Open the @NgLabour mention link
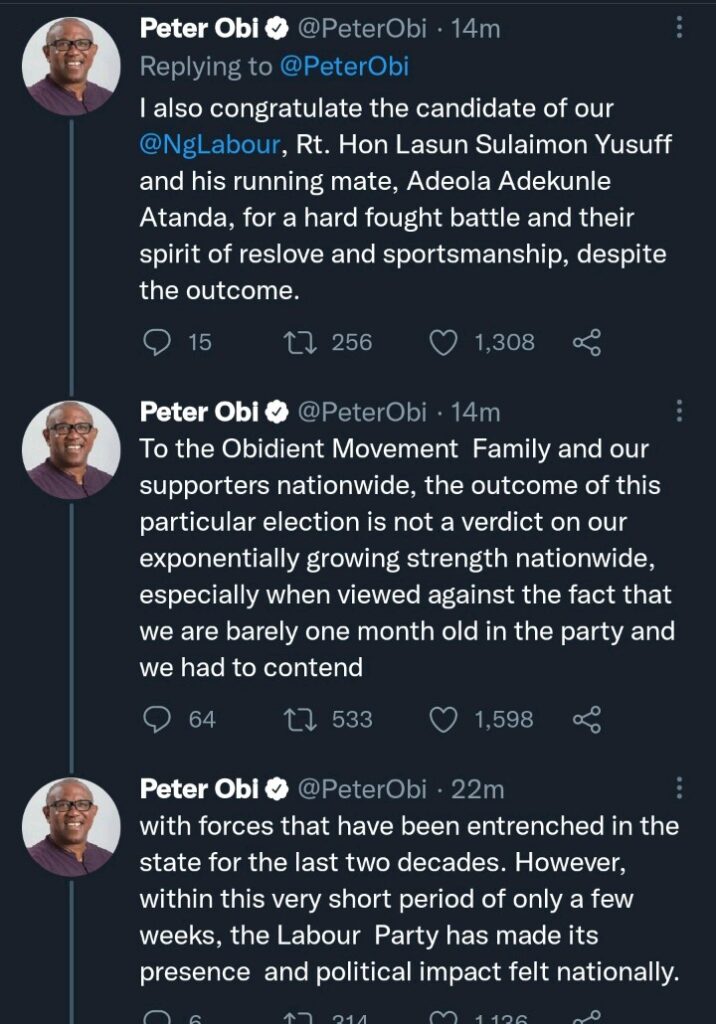716x1024 pixels. [210, 144]
